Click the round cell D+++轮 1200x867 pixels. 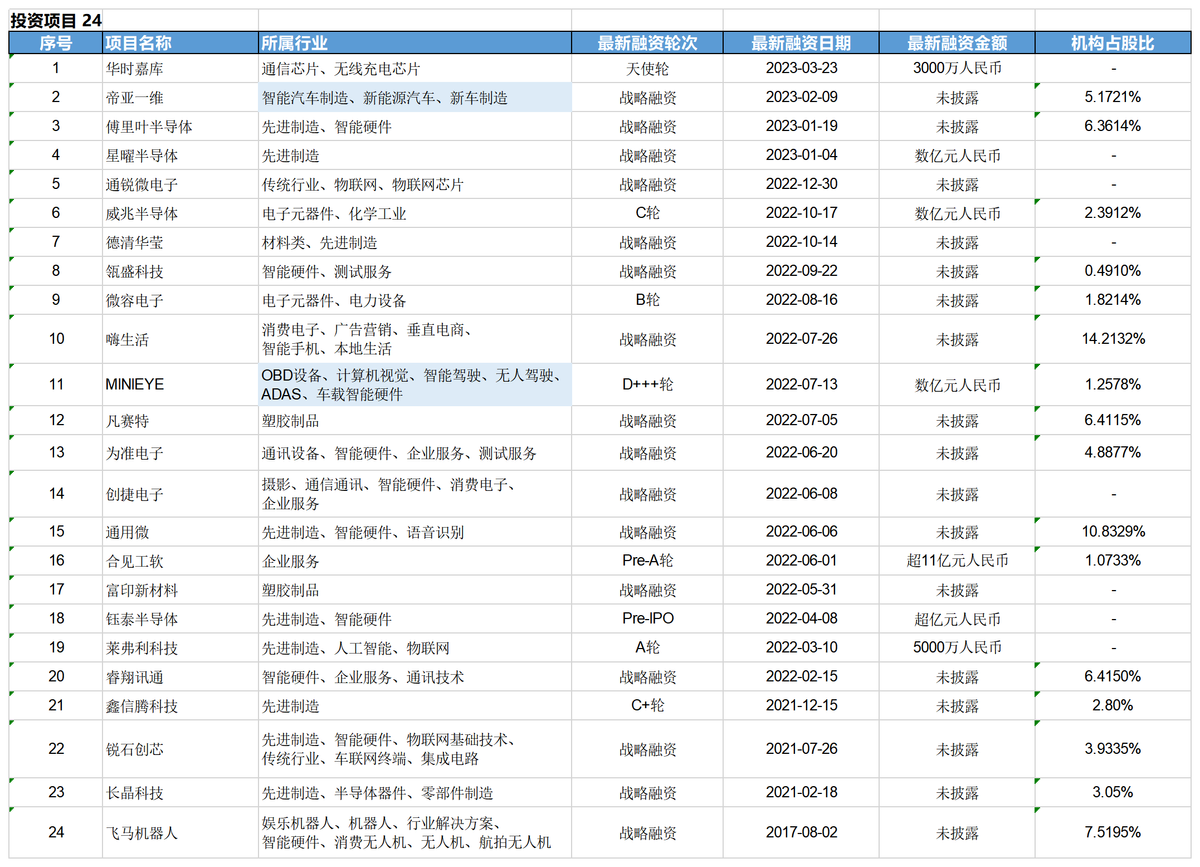click(647, 385)
